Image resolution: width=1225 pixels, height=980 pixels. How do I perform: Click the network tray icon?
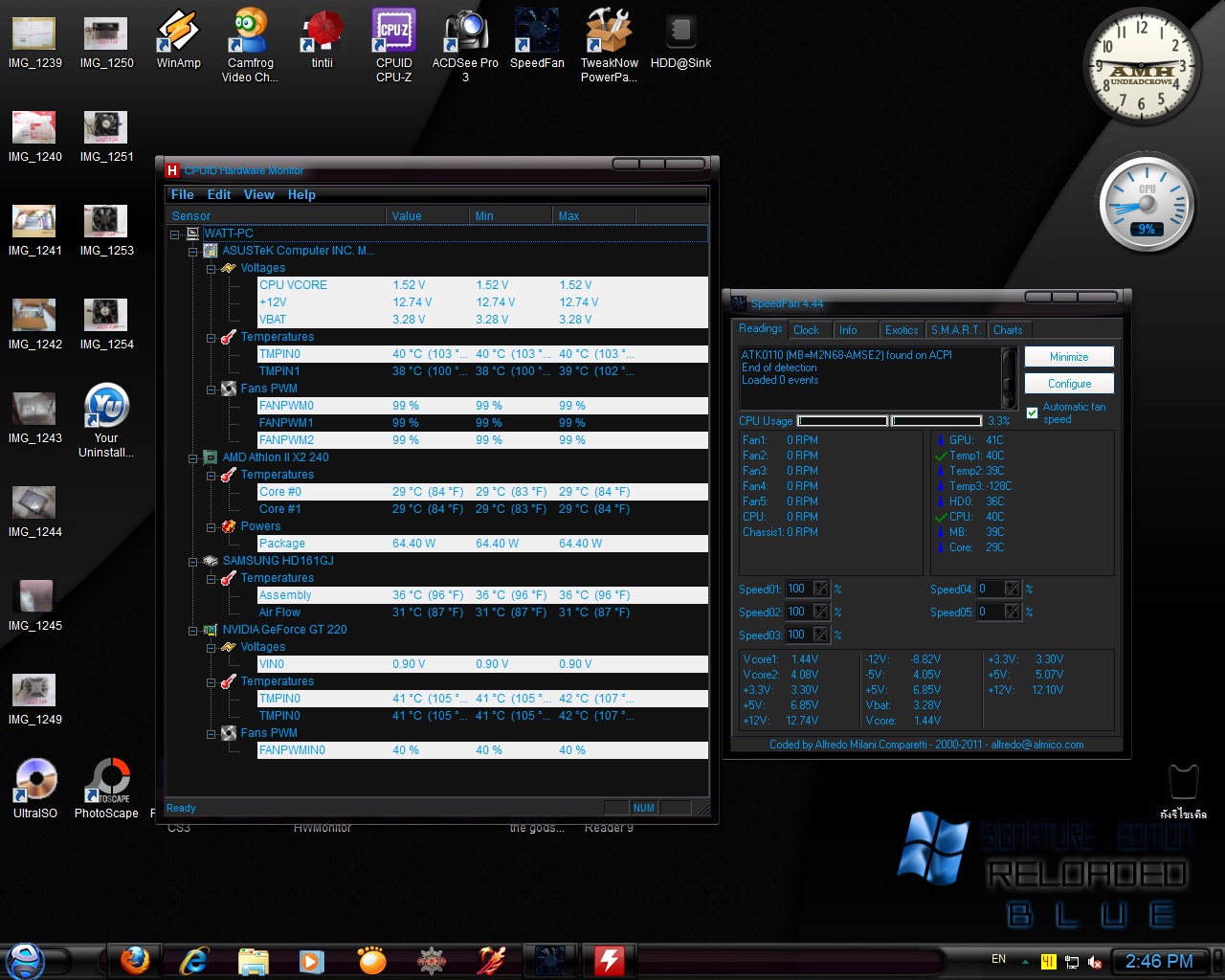pos(1072,962)
